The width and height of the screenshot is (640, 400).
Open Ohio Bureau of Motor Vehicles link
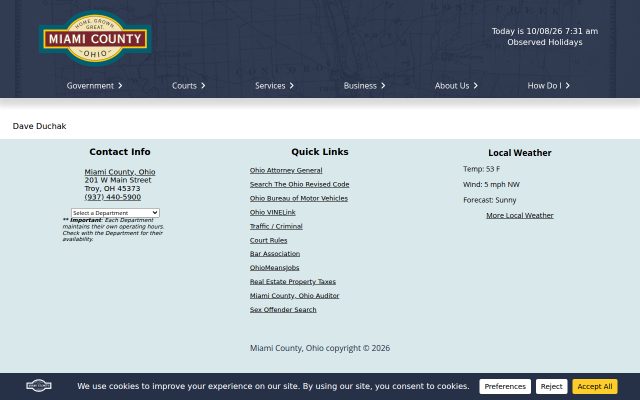[x=299, y=198]
